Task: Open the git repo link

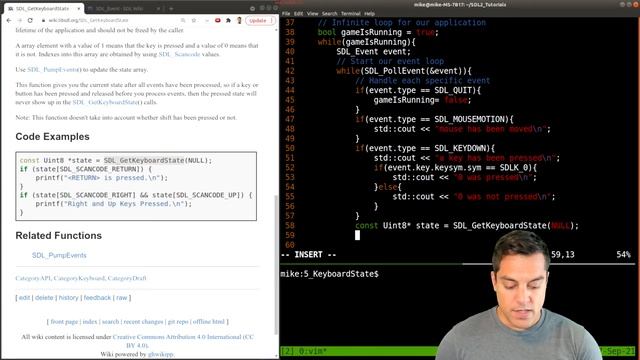Action: pos(178,322)
